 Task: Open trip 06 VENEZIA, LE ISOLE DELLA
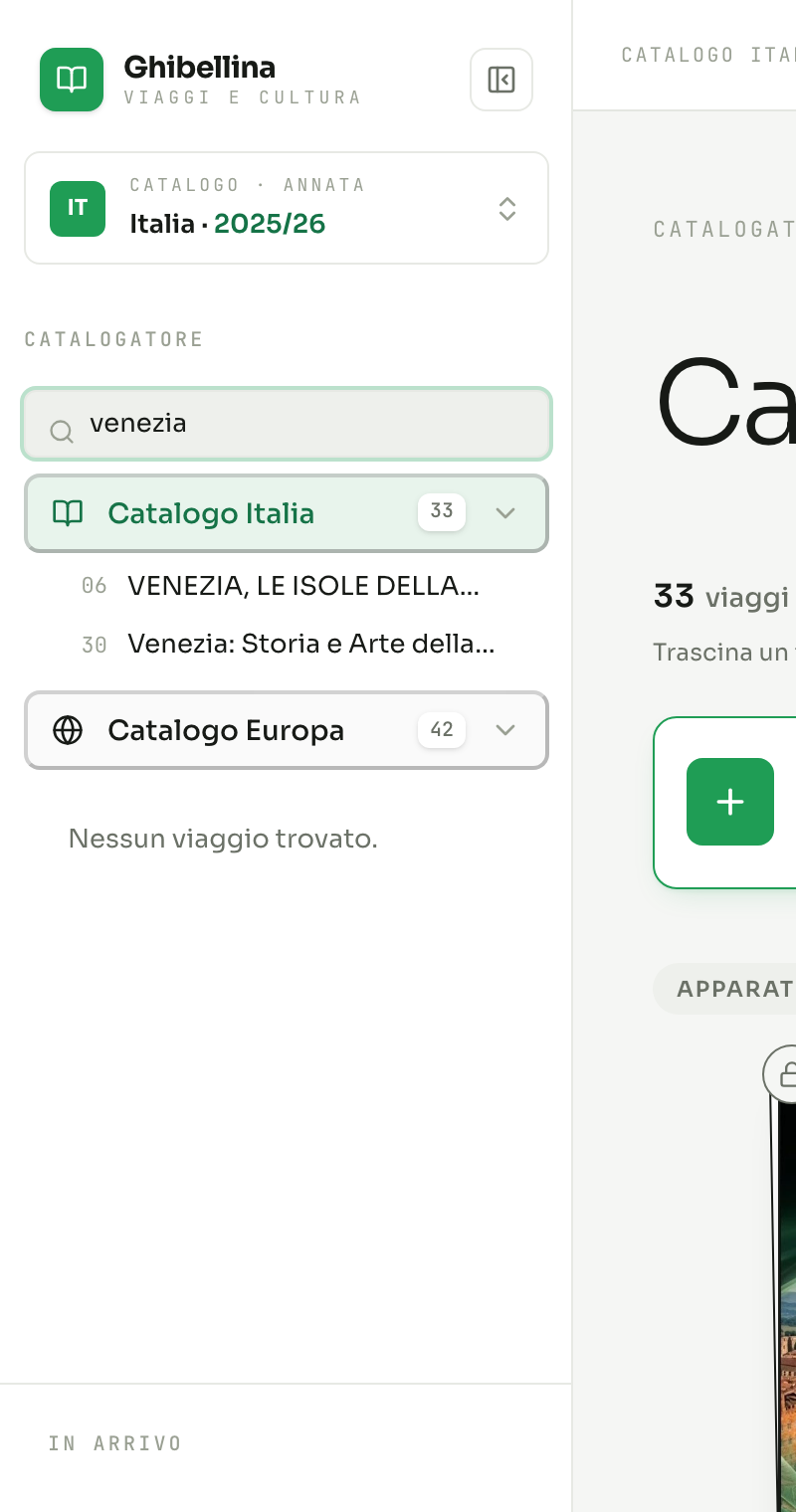coord(287,586)
